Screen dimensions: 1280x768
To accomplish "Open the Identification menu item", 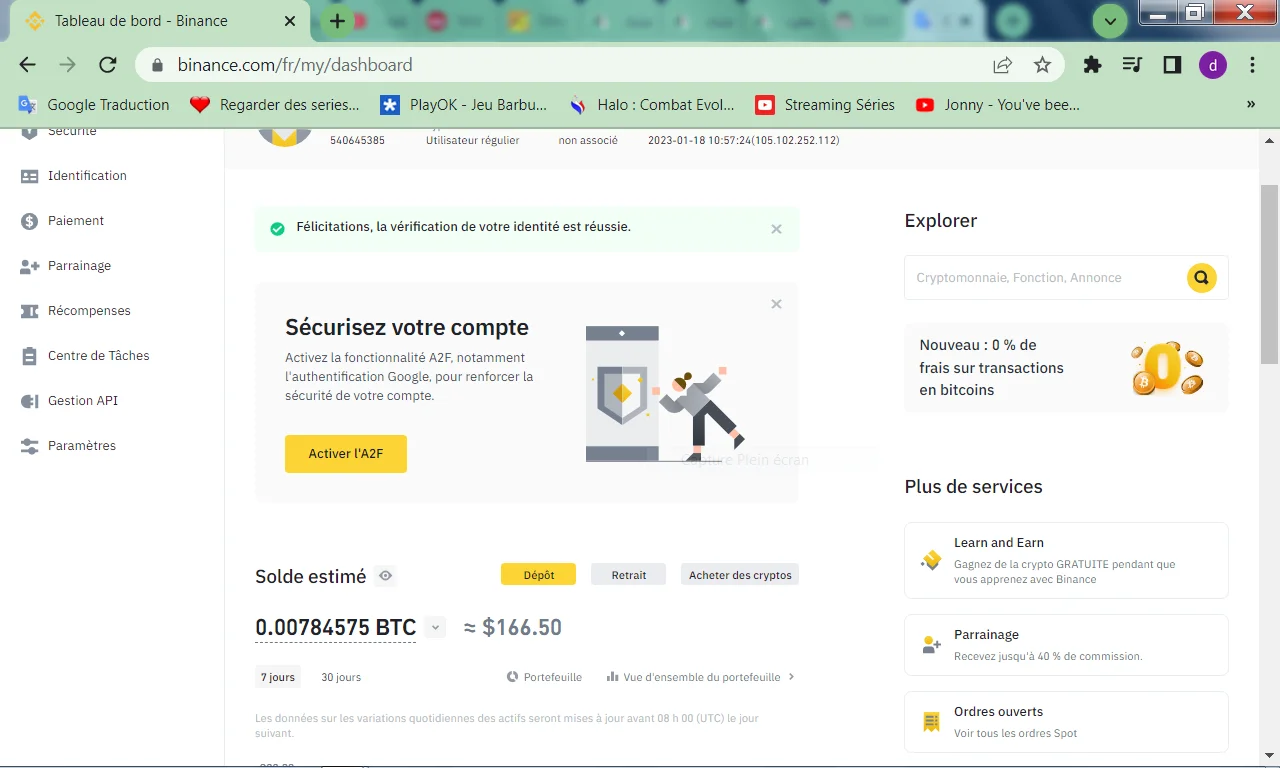I will coord(87,176).
